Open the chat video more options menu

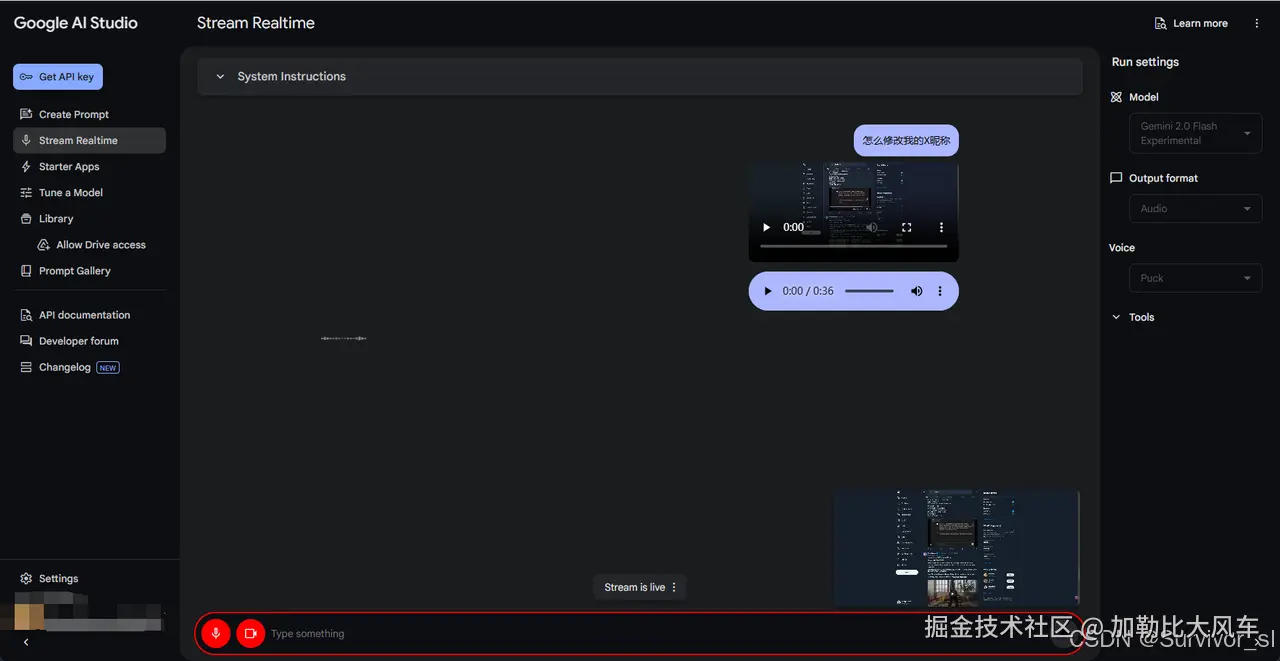coord(941,227)
